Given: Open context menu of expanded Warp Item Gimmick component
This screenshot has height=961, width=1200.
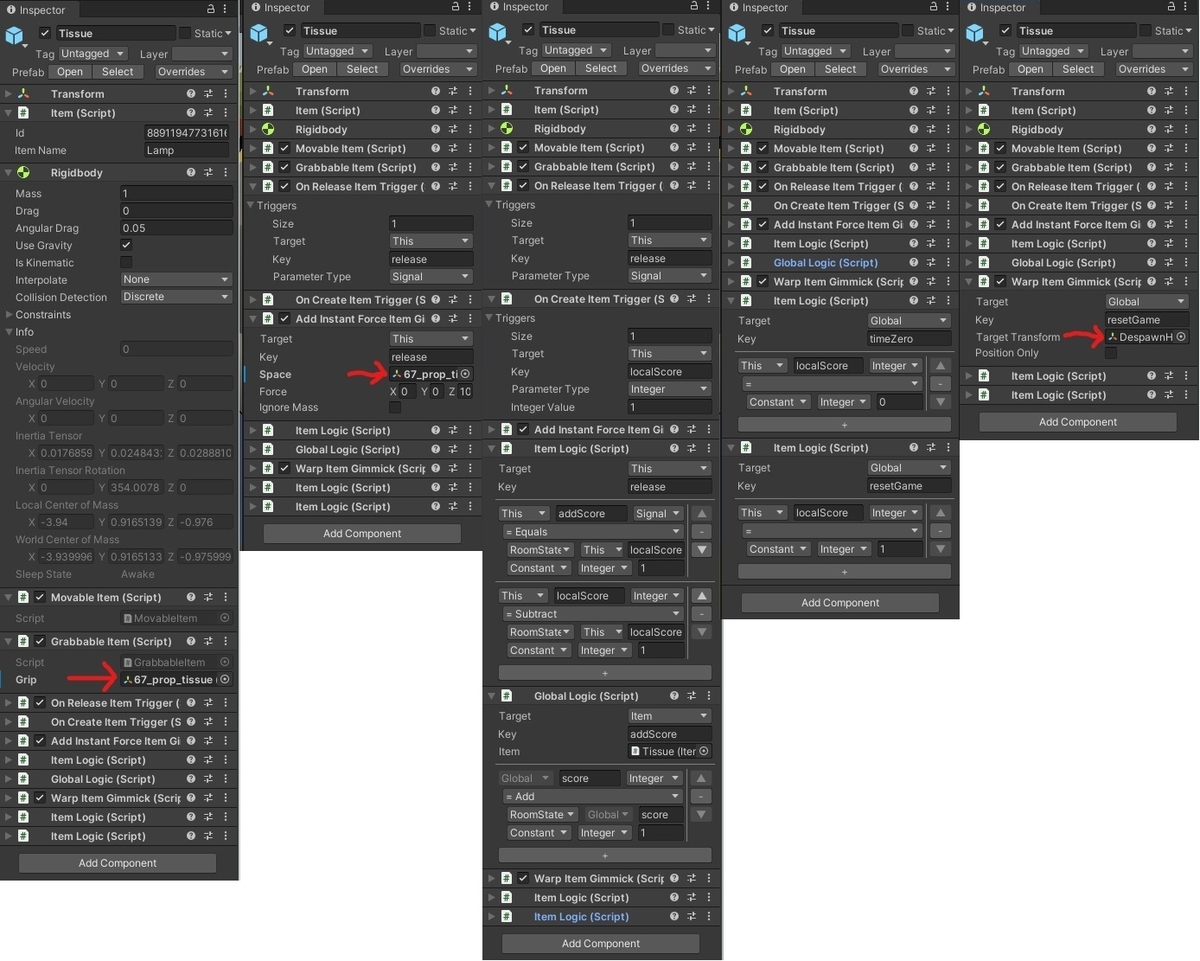Looking at the screenshot, I should click(x=1186, y=282).
